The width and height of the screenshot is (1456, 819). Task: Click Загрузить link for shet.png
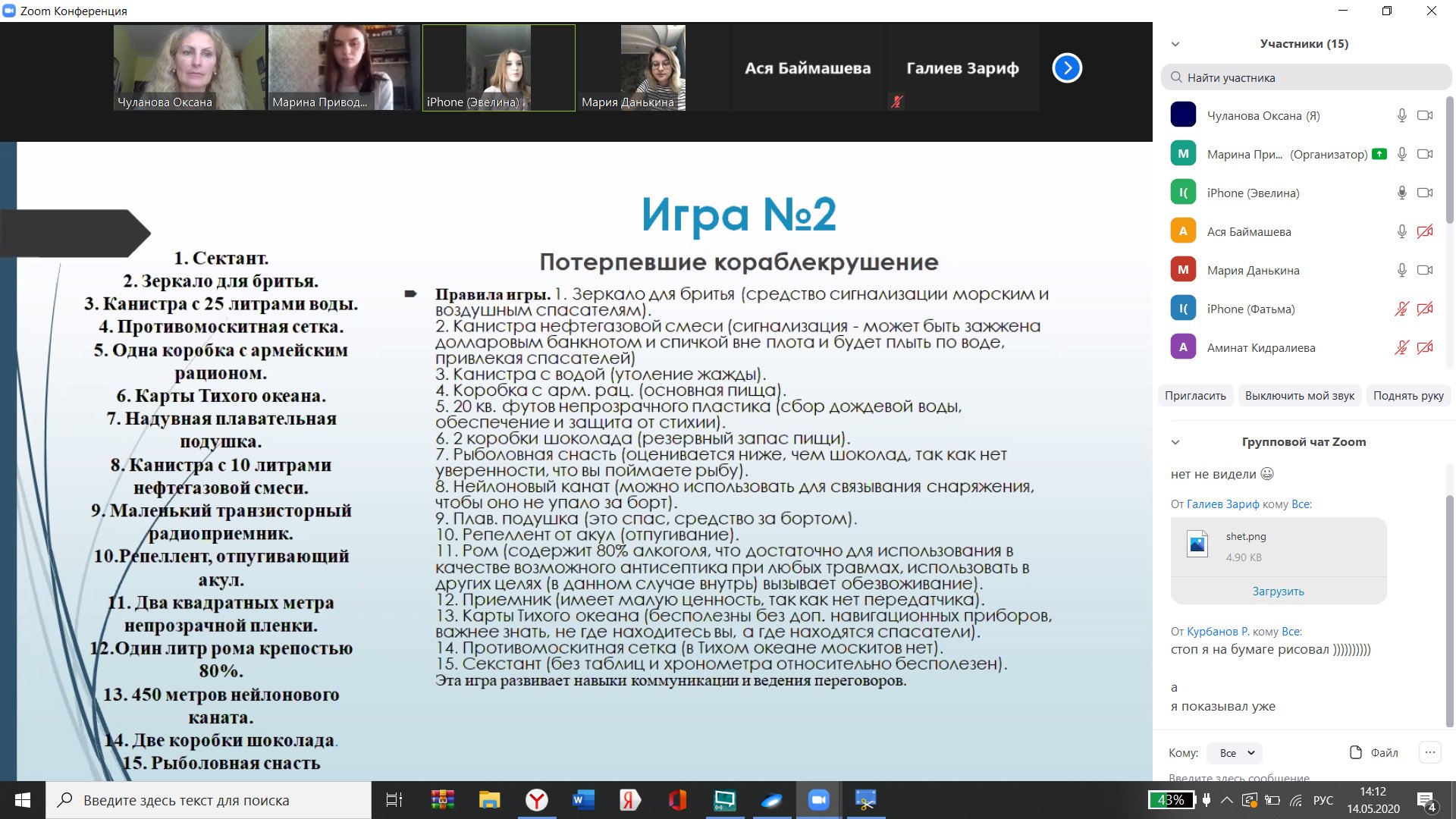click(1278, 591)
